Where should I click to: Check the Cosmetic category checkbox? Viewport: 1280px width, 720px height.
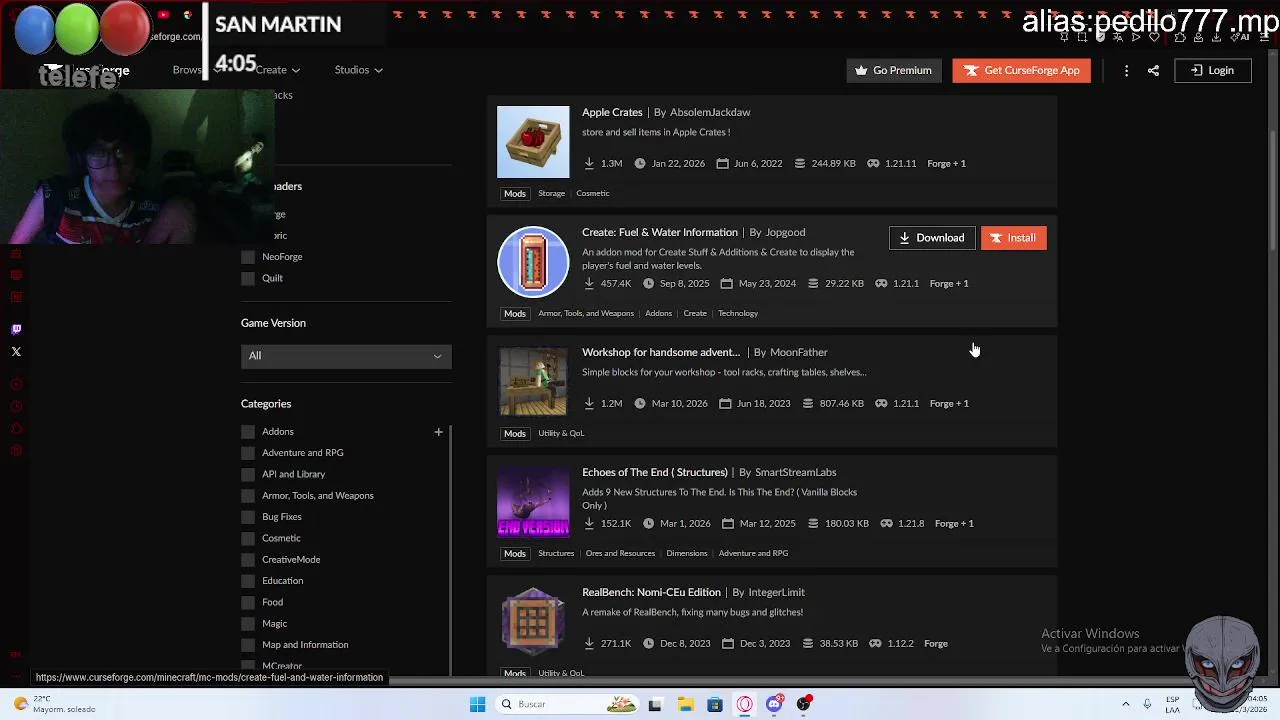point(248,538)
